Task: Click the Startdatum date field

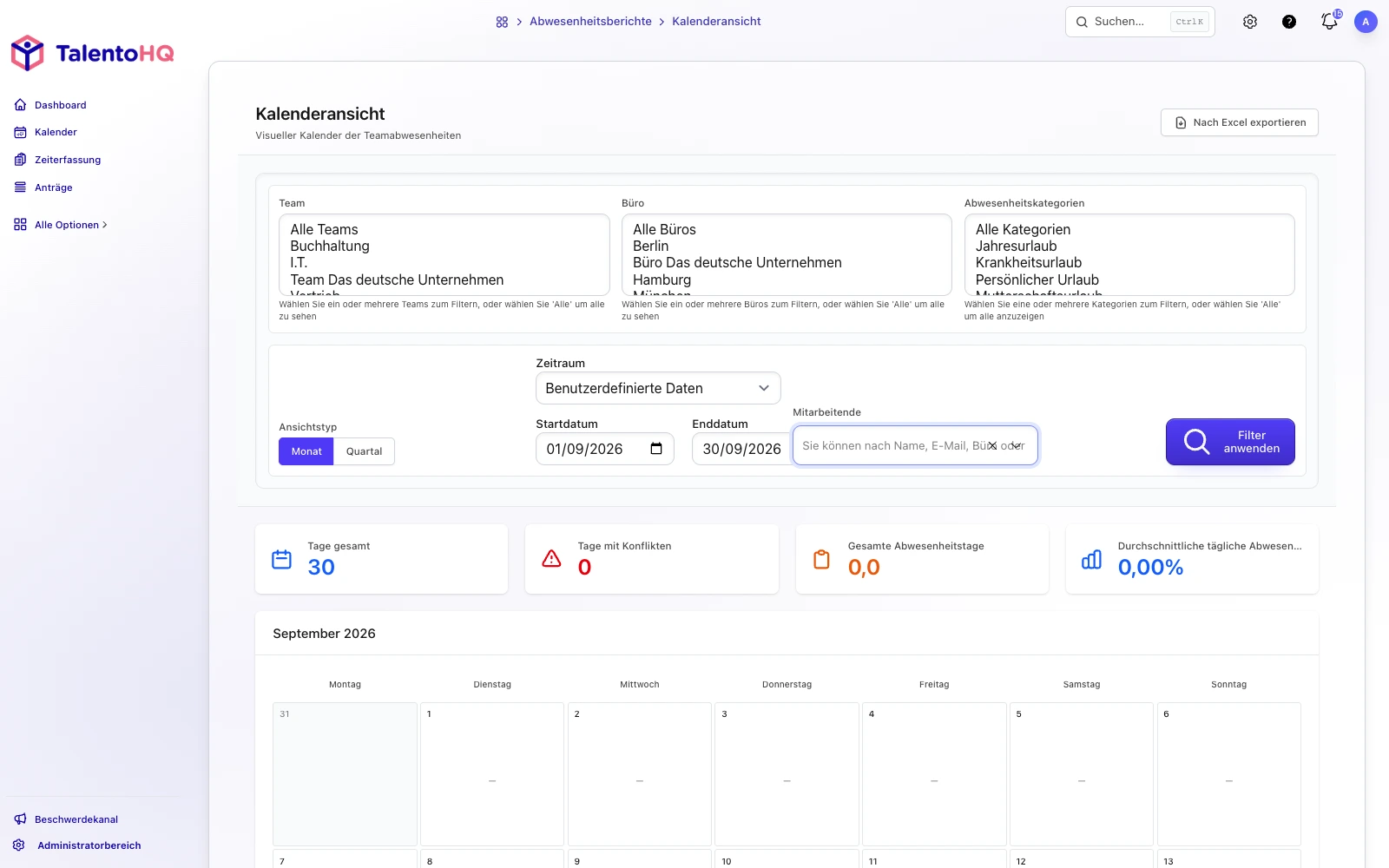Action: tap(605, 449)
